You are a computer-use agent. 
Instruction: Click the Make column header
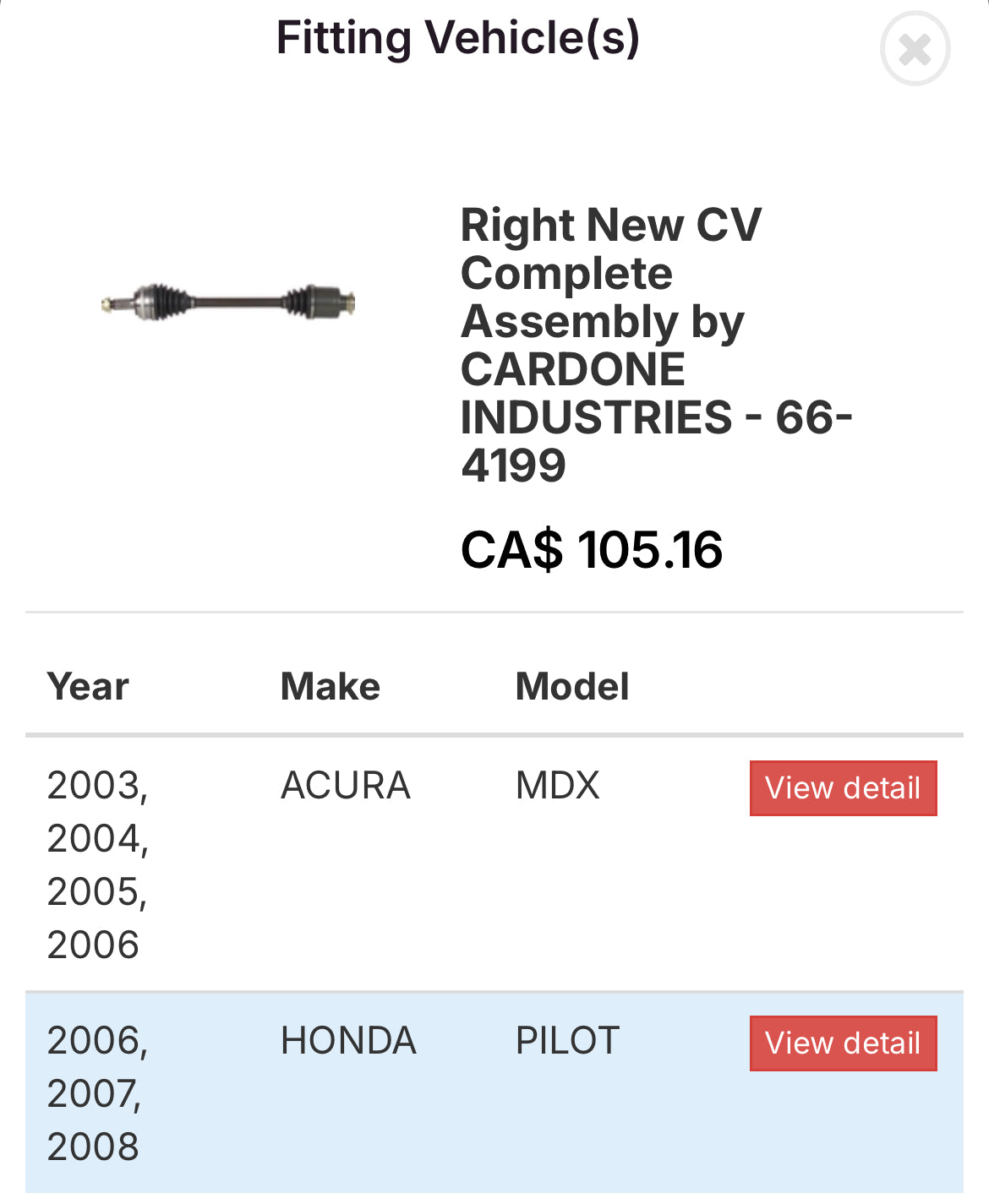point(331,687)
